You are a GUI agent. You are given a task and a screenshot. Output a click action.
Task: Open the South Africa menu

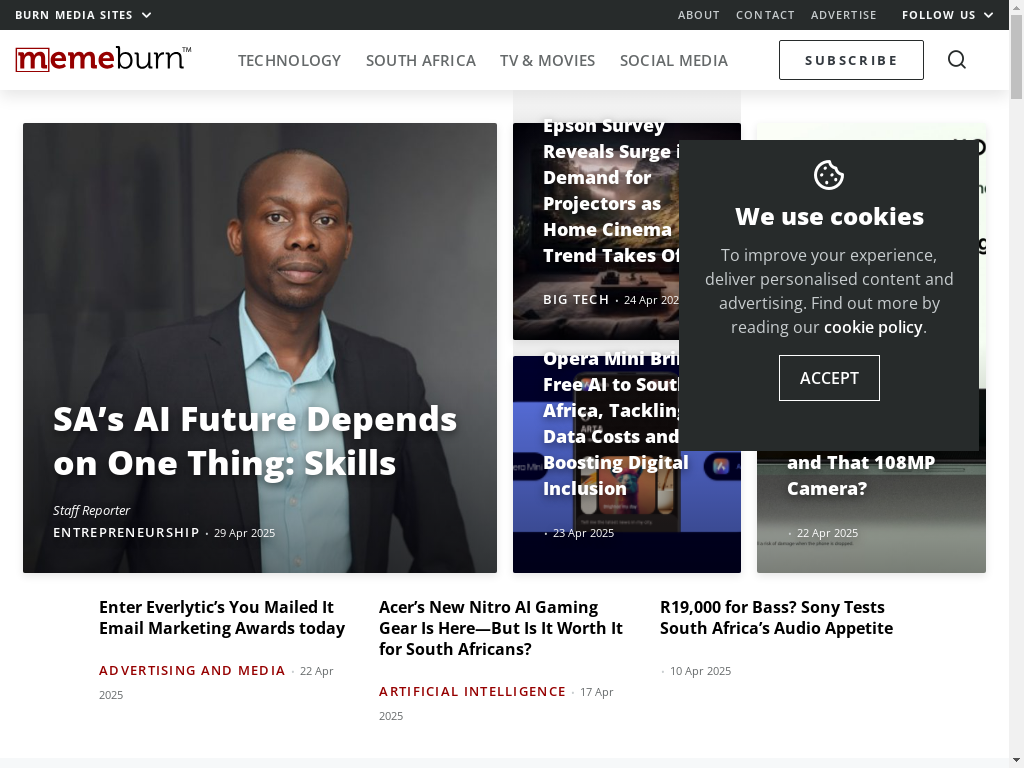point(421,60)
